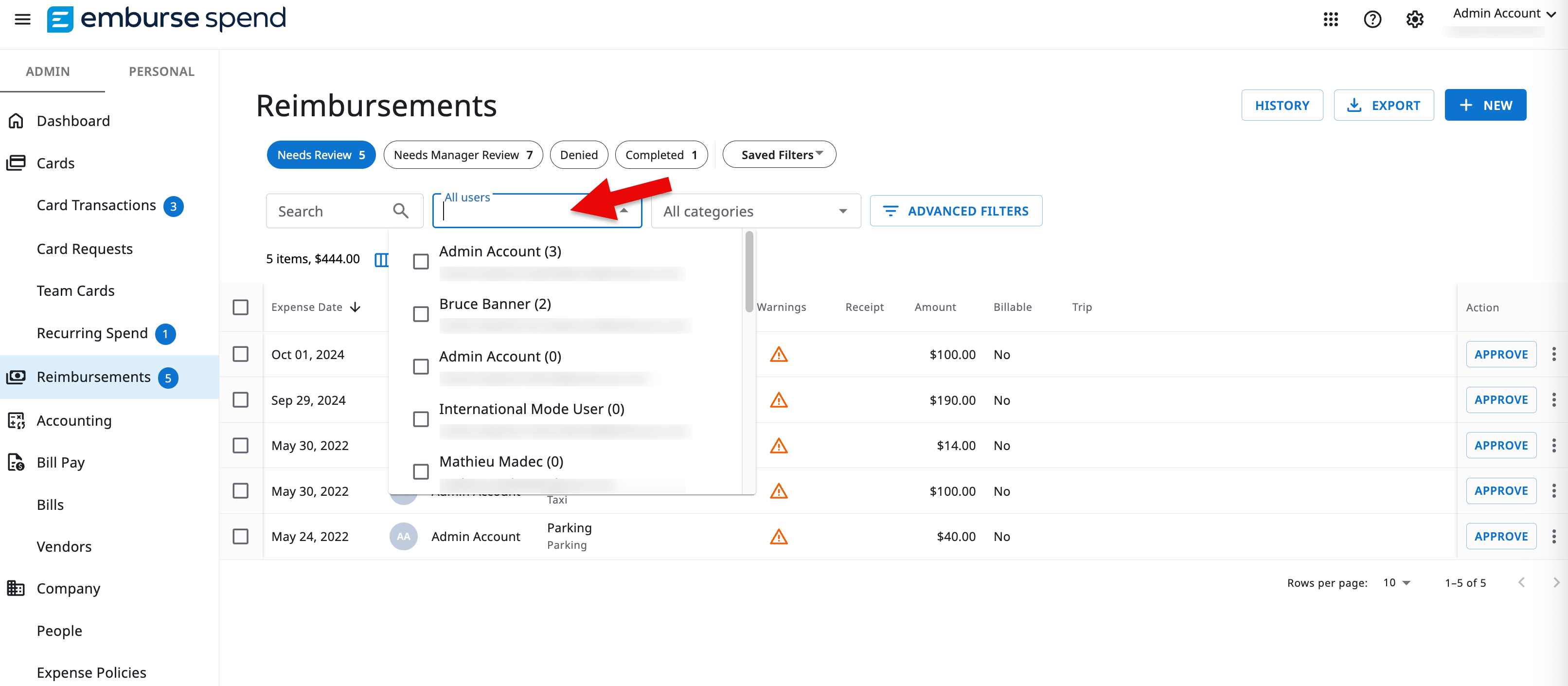Expand the Saved Filters dropdown
Viewport: 1568px width, 686px height.
pos(779,154)
